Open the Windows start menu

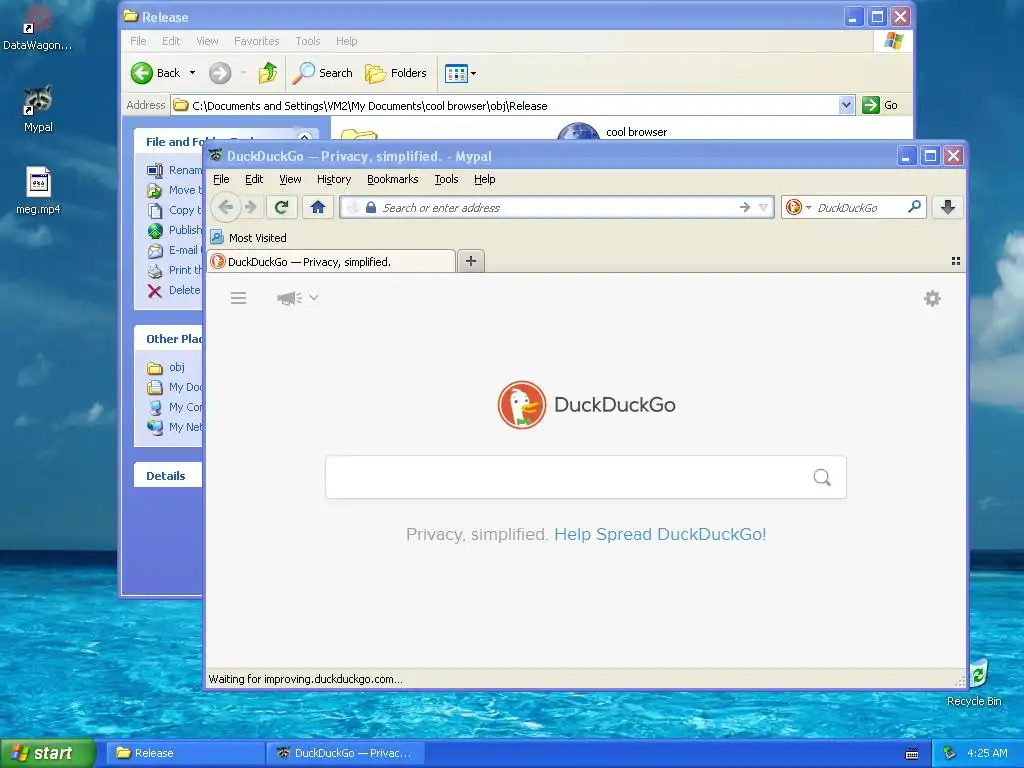48,753
